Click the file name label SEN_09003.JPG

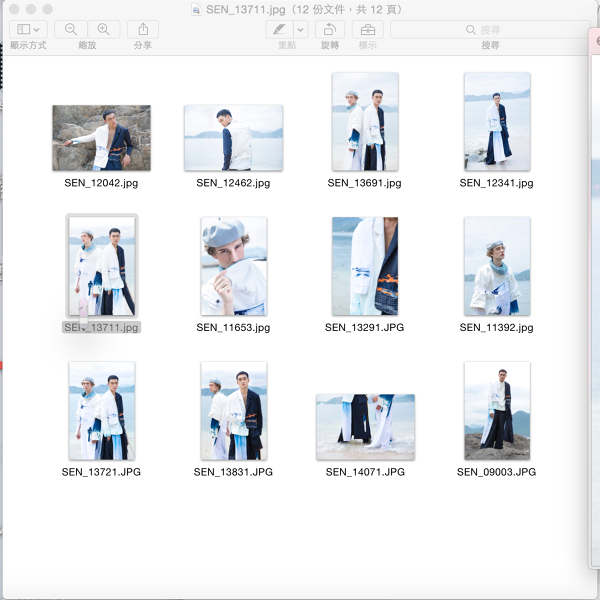click(496, 472)
